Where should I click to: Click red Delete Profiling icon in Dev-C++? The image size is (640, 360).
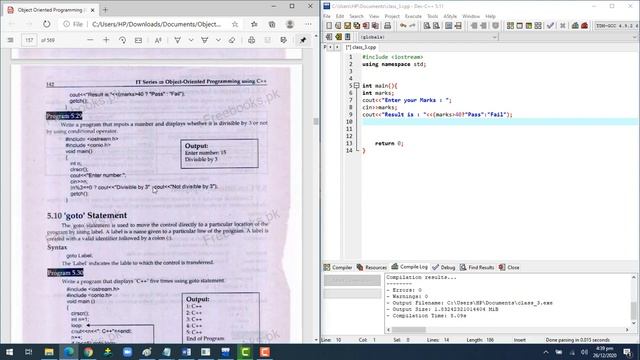pos(584,26)
